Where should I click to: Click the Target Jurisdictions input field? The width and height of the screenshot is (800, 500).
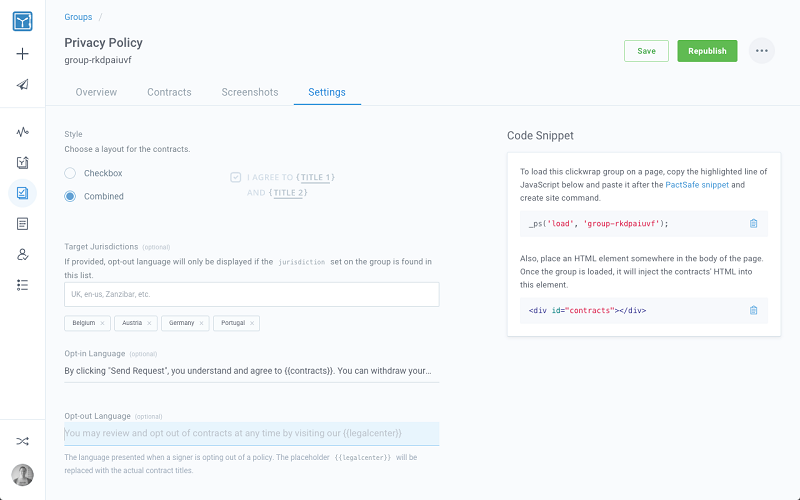(x=251, y=294)
